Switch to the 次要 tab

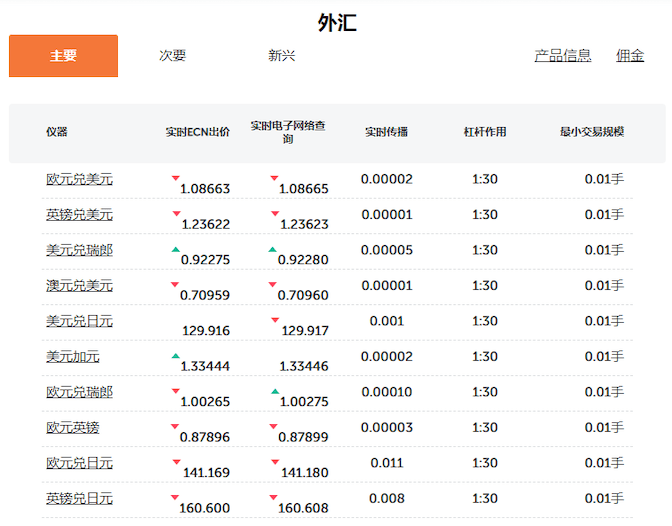click(172, 56)
